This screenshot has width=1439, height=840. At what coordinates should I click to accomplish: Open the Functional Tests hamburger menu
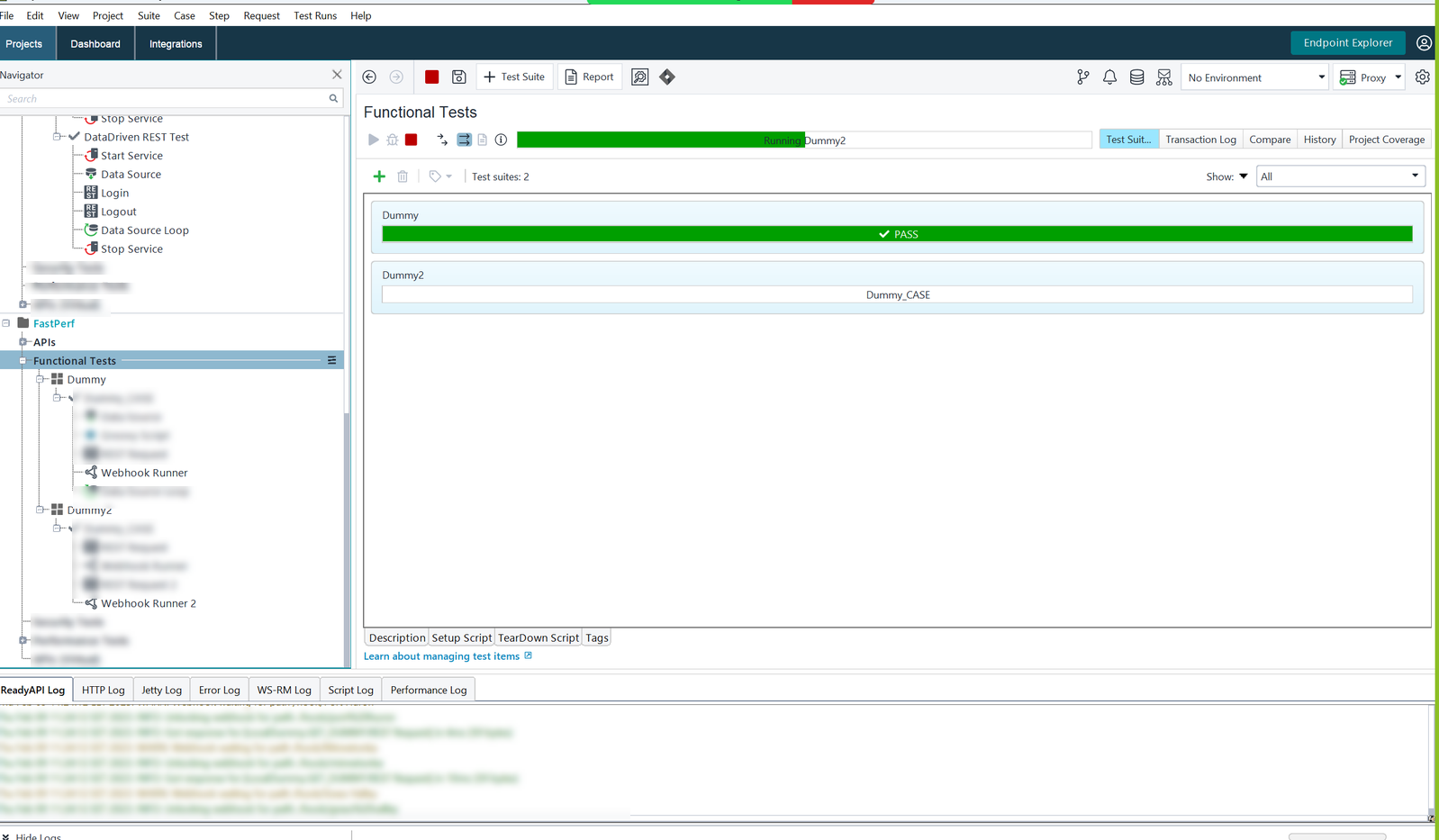click(x=332, y=360)
